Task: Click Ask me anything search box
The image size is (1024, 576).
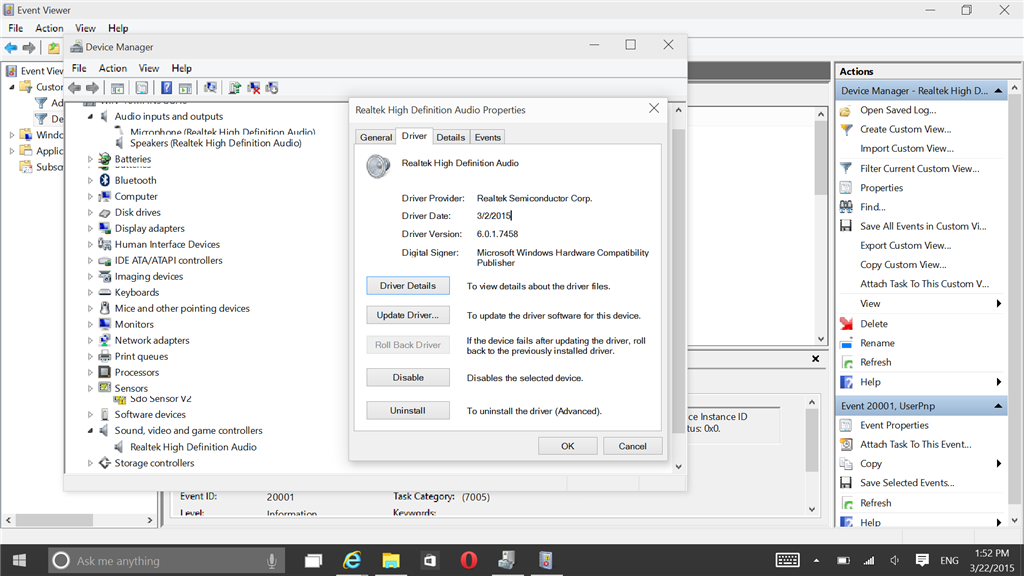Action: [x=167, y=560]
